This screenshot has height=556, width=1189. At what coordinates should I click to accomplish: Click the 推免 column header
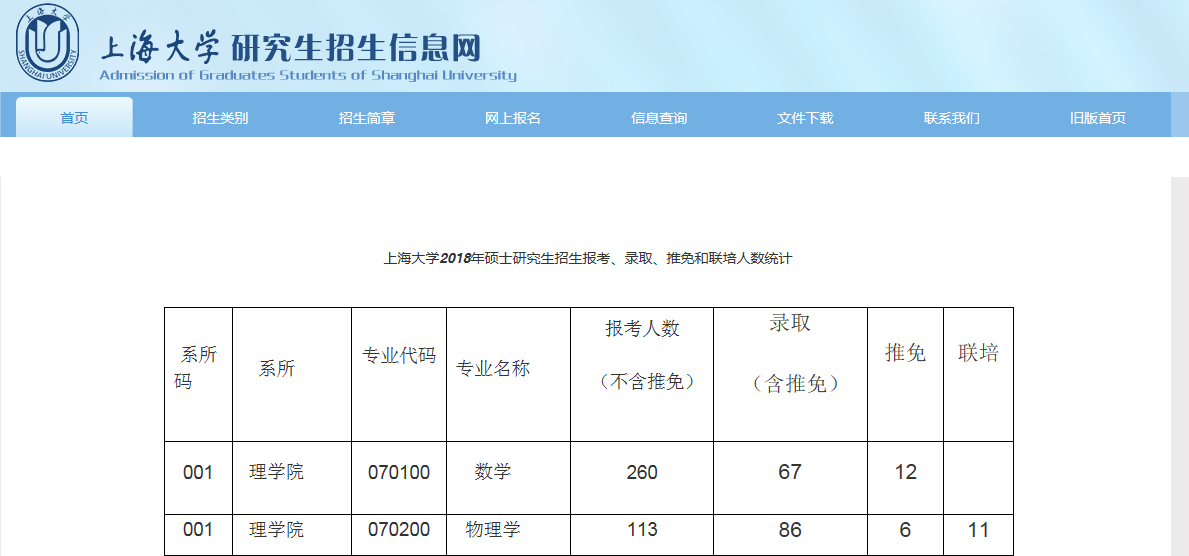click(905, 353)
